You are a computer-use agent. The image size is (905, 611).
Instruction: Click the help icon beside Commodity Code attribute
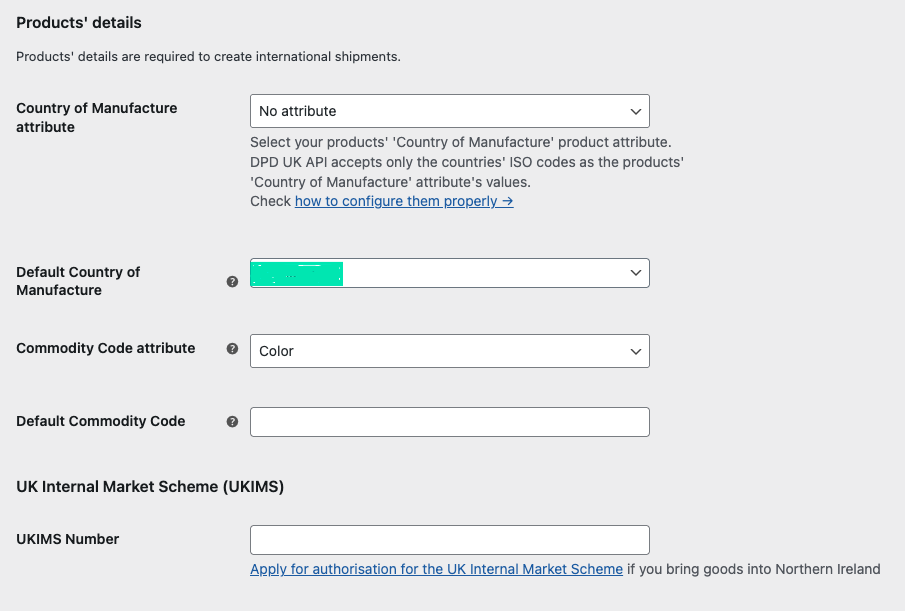[x=232, y=350]
